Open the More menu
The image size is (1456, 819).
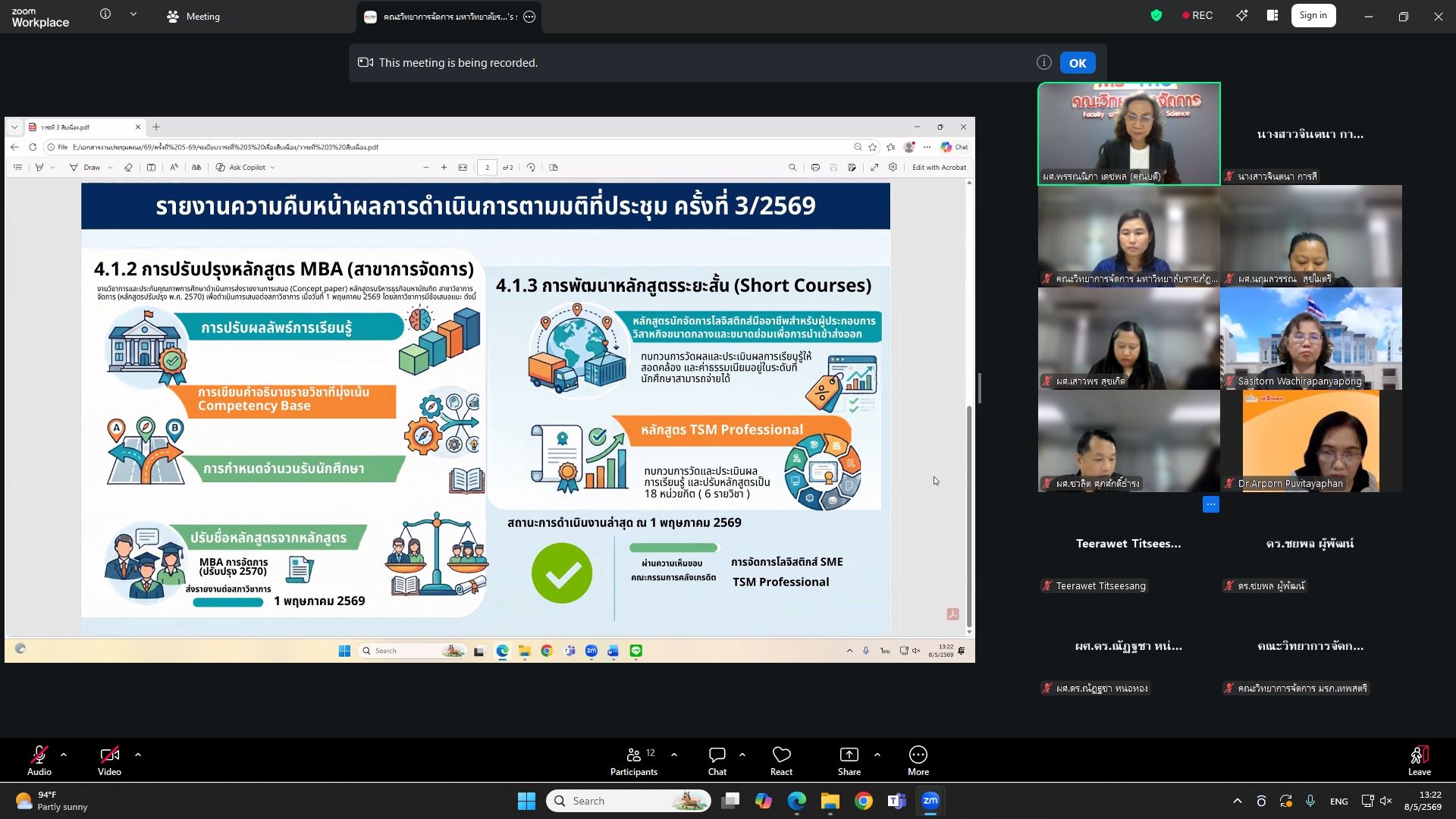[x=918, y=761]
